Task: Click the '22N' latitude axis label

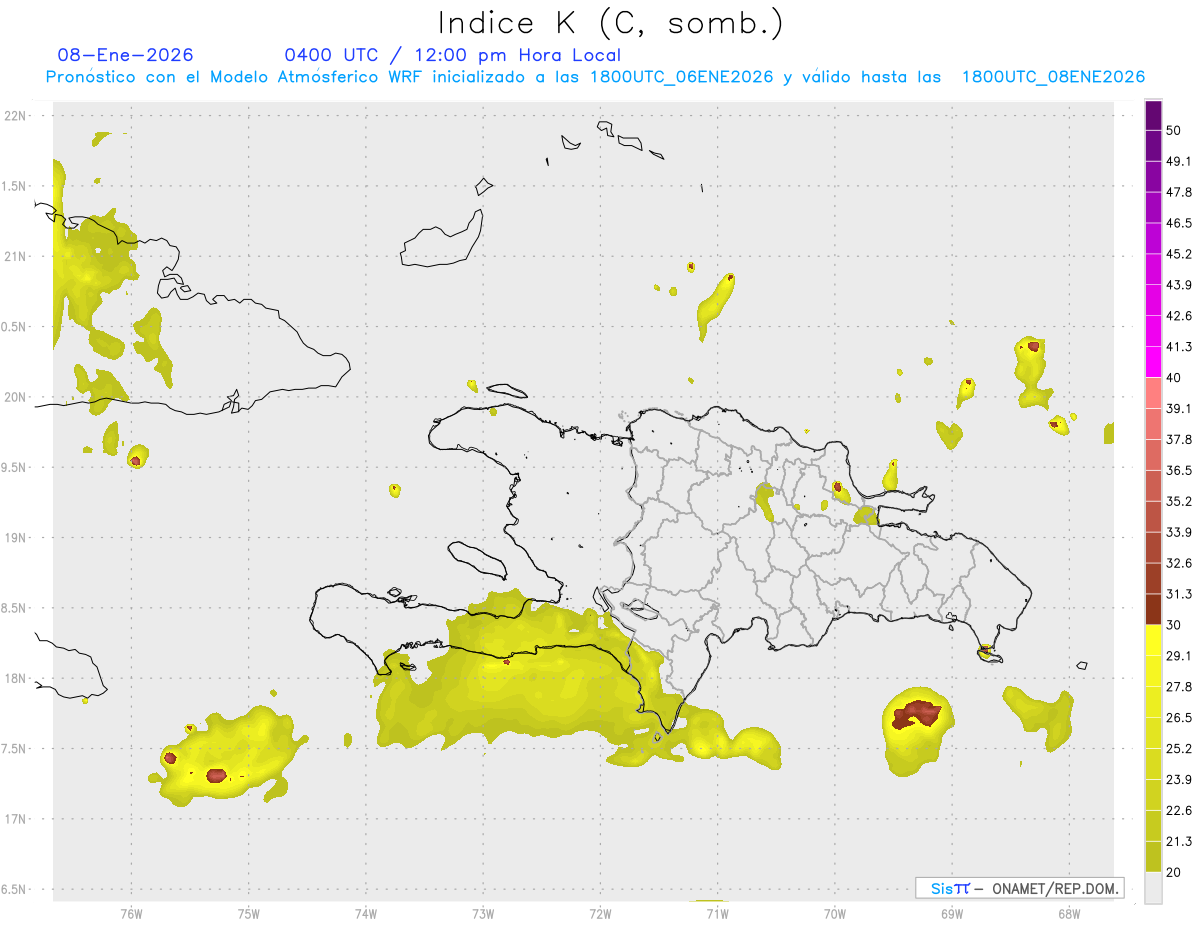Action: coord(15,116)
